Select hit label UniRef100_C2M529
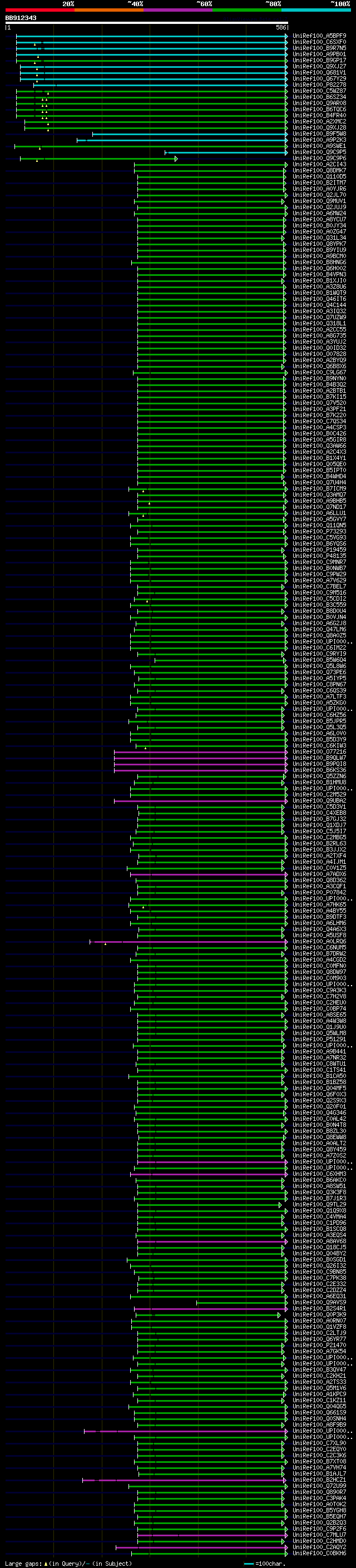 tap(319, 794)
